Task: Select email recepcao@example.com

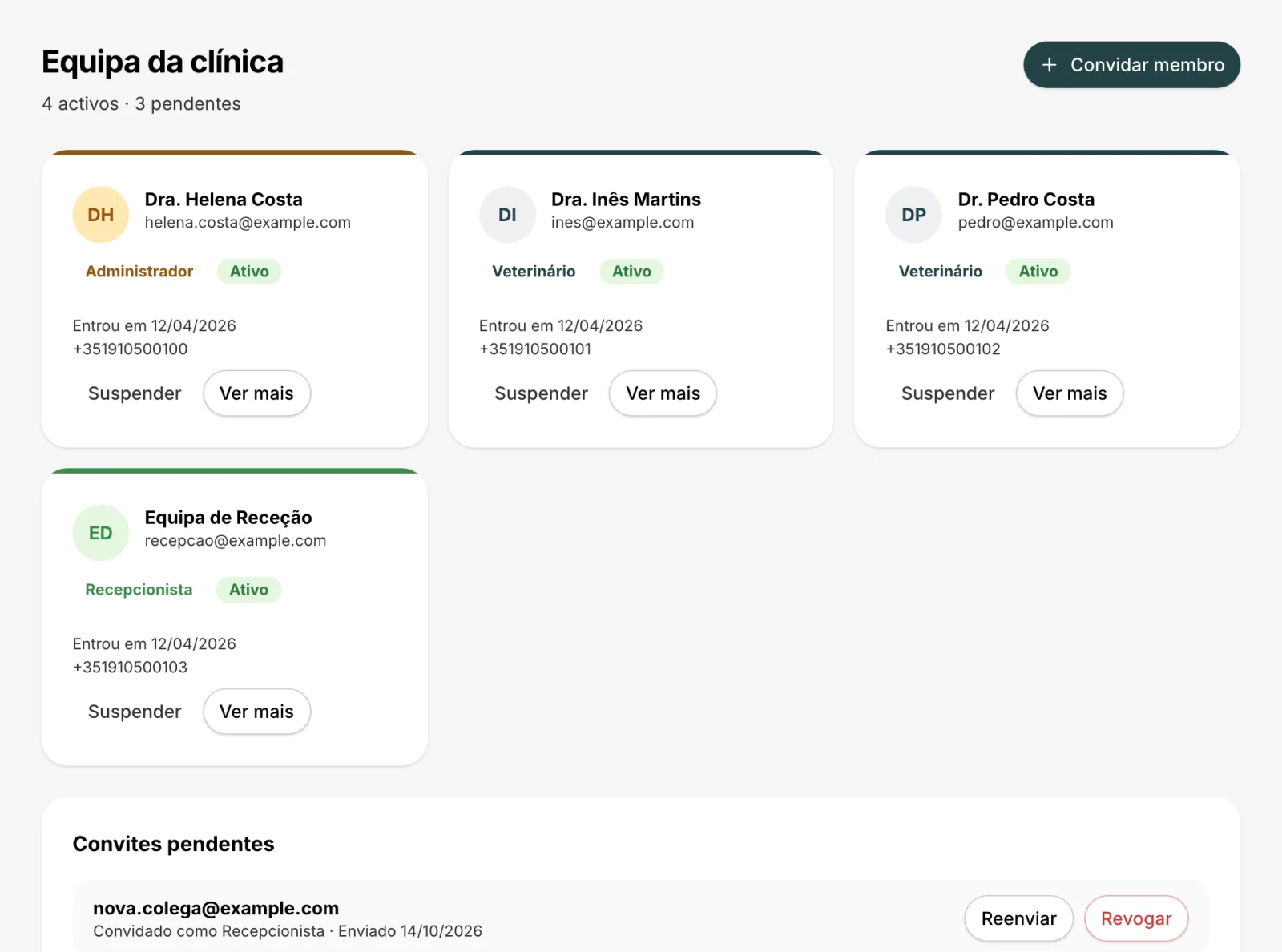Action: [236, 541]
